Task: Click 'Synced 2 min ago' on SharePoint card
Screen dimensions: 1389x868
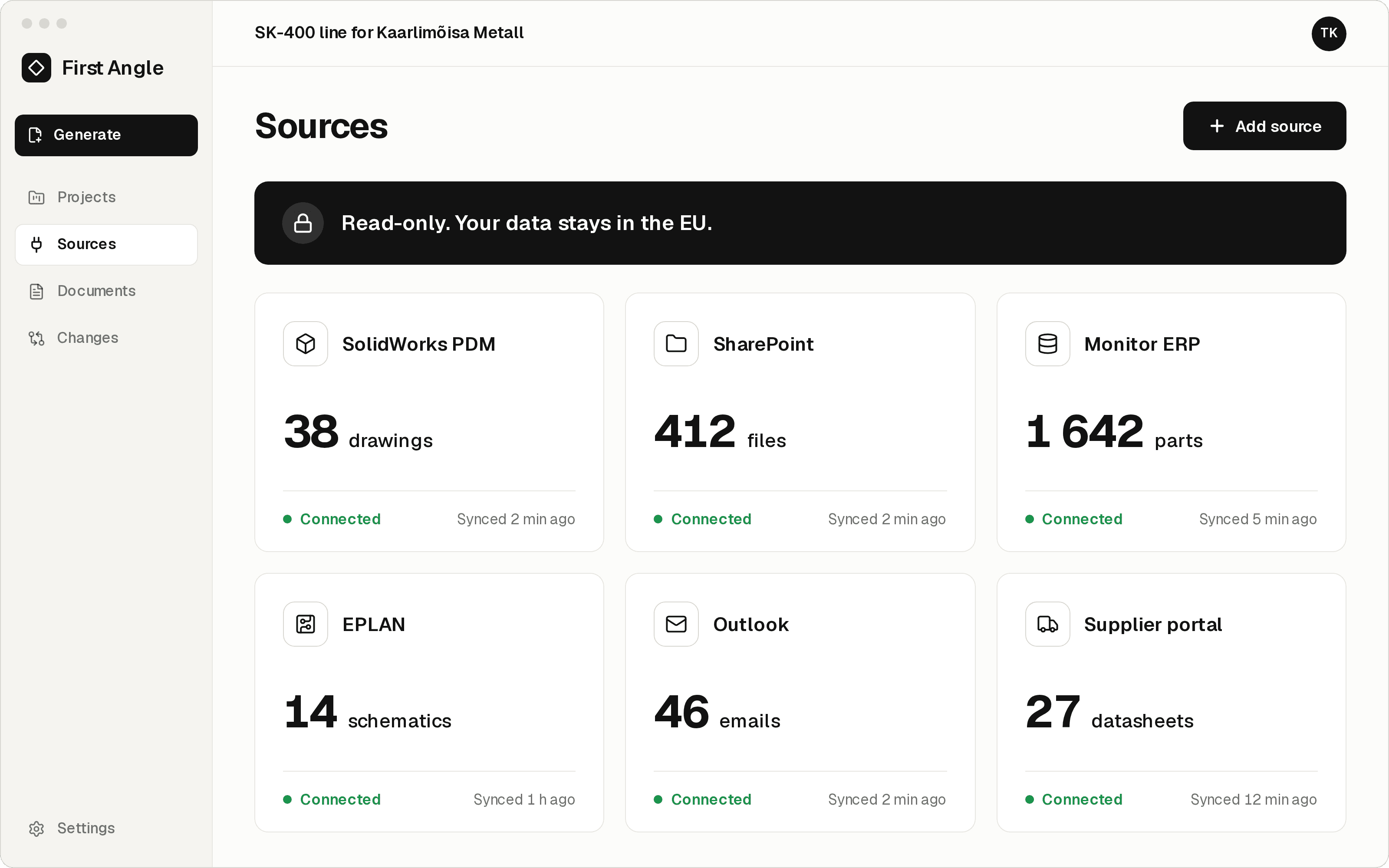Action: click(887, 519)
